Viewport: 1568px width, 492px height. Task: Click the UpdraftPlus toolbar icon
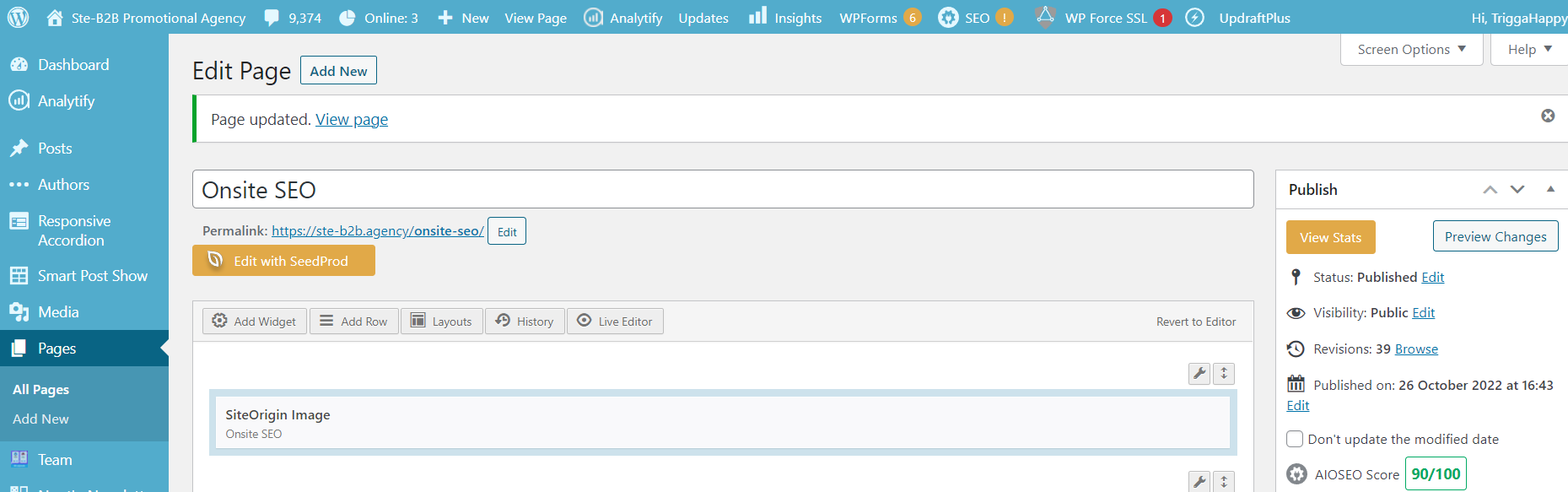click(1194, 18)
